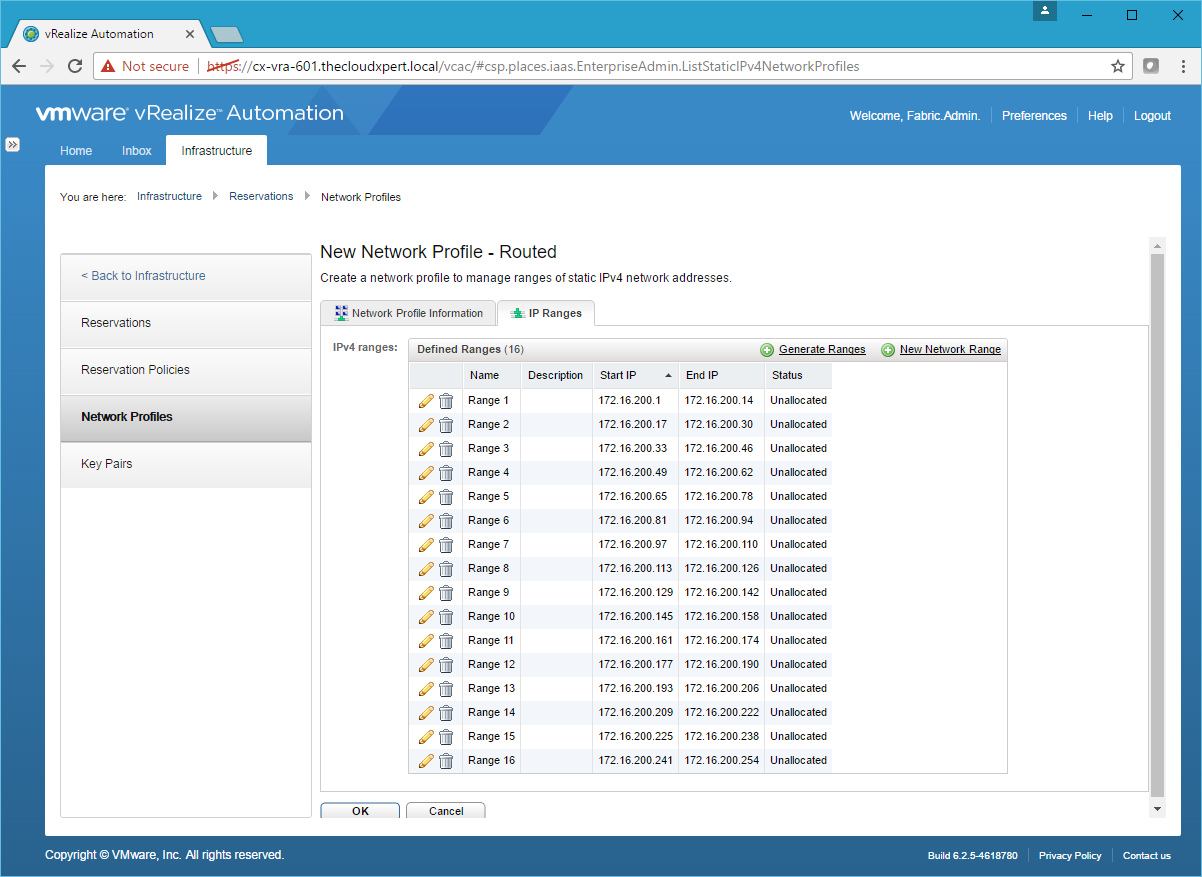The height and width of the screenshot is (877, 1202).
Task: Bookmark this page with the star icon
Action: 1117,66
